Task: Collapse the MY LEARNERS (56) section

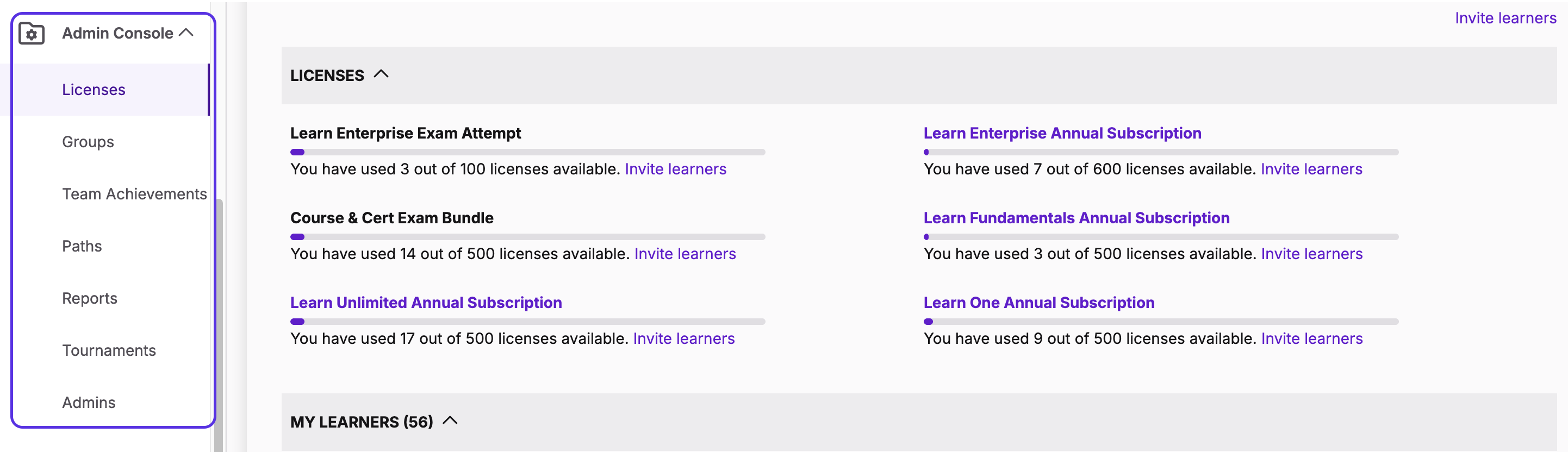Action: pos(450,421)
